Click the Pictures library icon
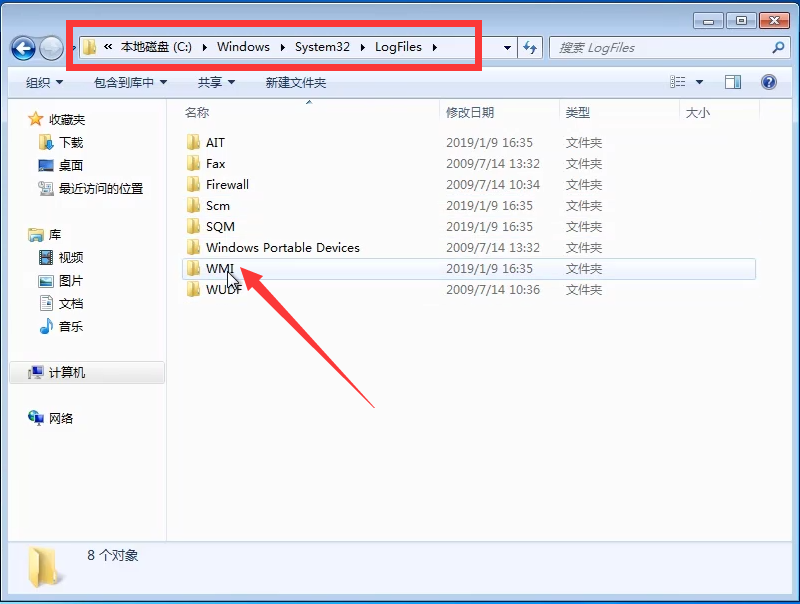The image size is (800, 604). (46, 281)
